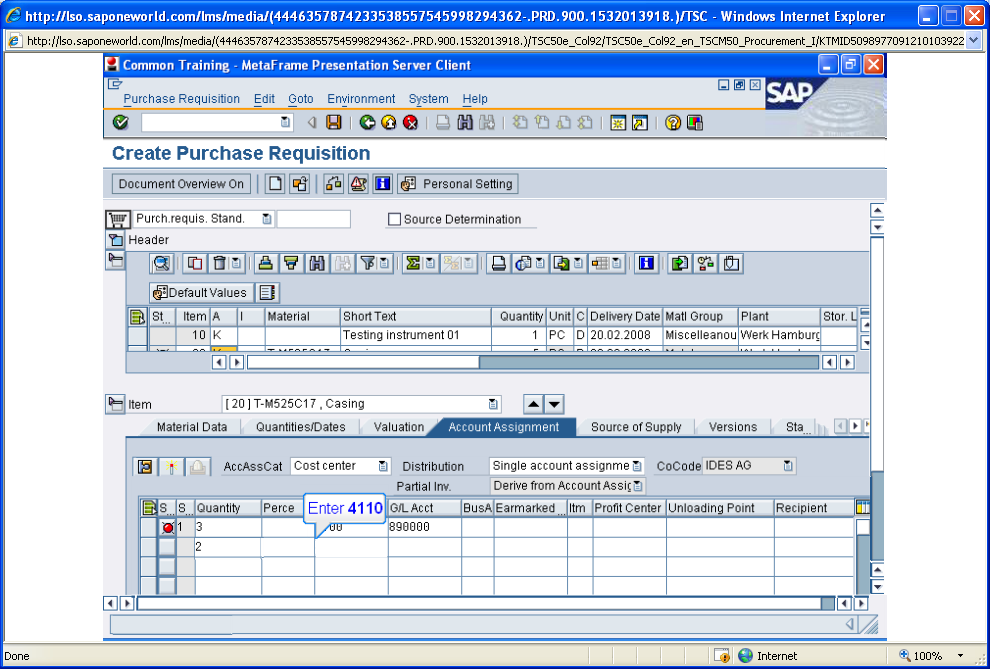Screen dimensions: 990x669
Task: Open the AccAssCat Cost center dropdown
Action: click(x=383, y=466)
